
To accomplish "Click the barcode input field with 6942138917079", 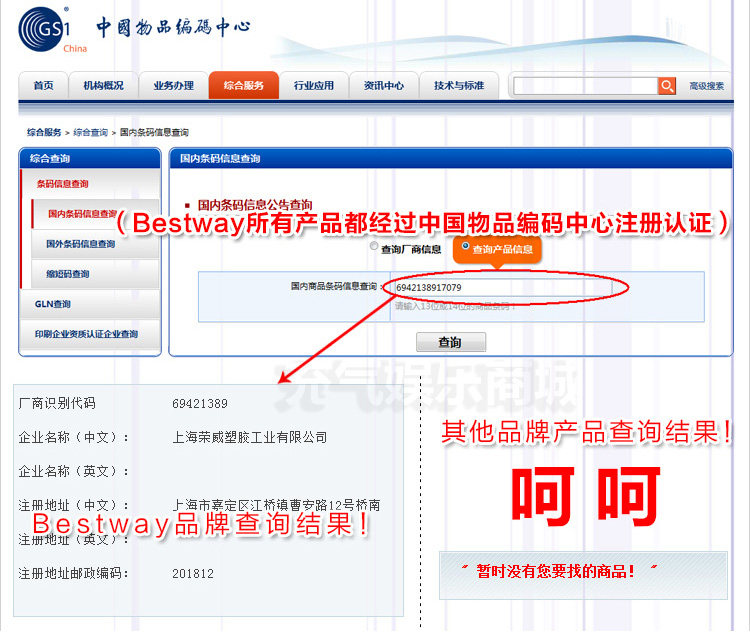I will (504, 287).
